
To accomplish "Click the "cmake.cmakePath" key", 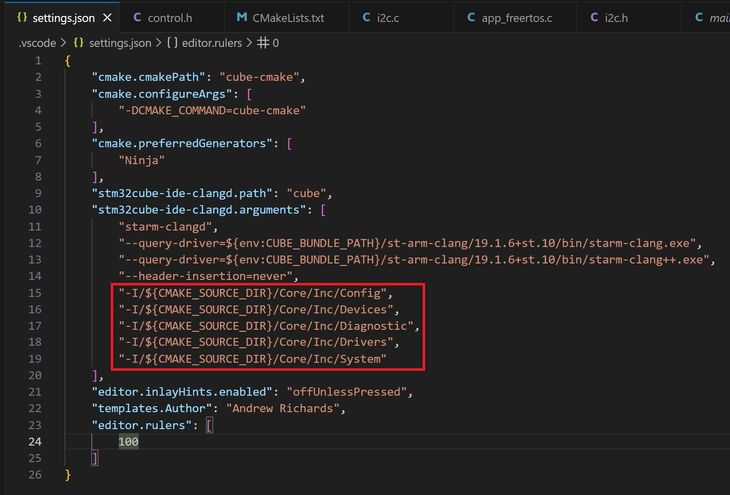I will click(149, 77).
